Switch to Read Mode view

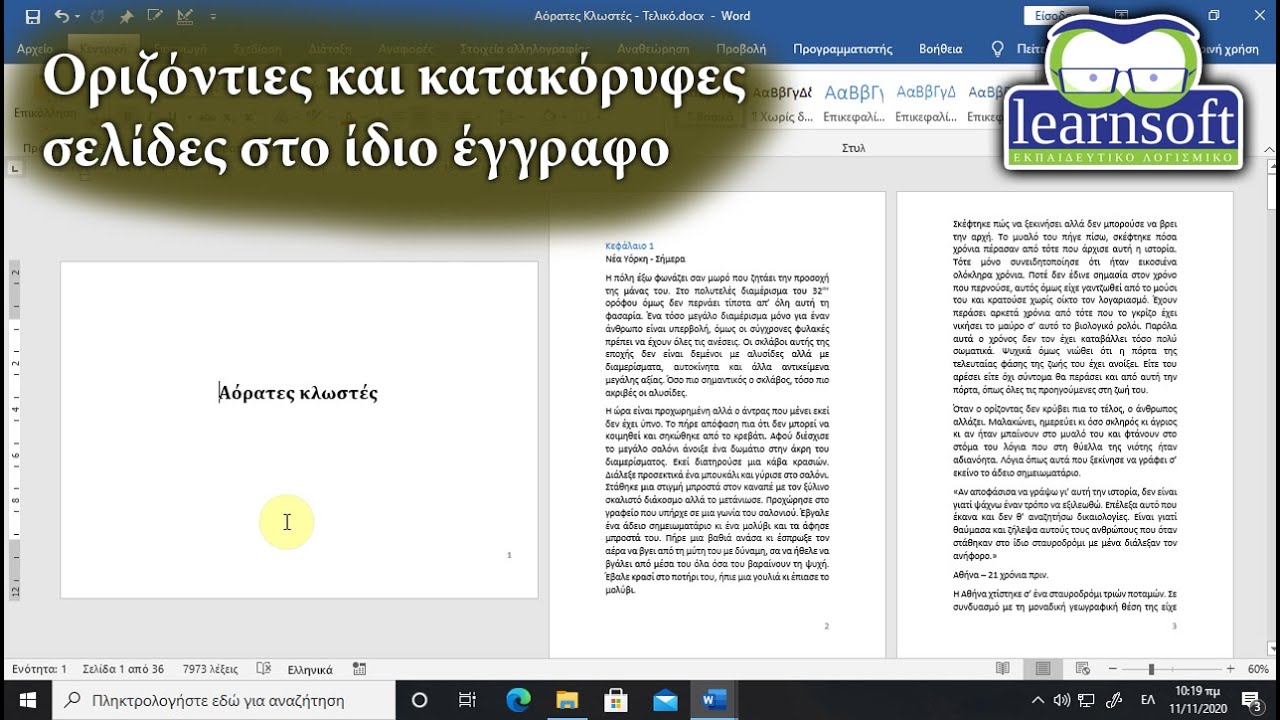coord(1003,669)
